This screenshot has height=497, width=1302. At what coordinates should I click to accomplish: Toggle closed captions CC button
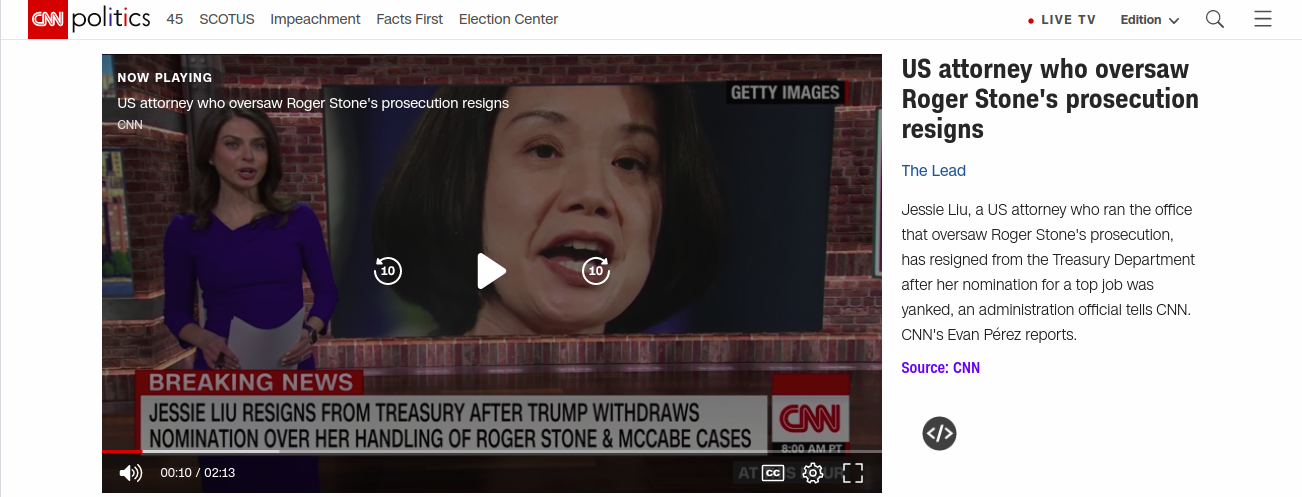coord(773,473)
